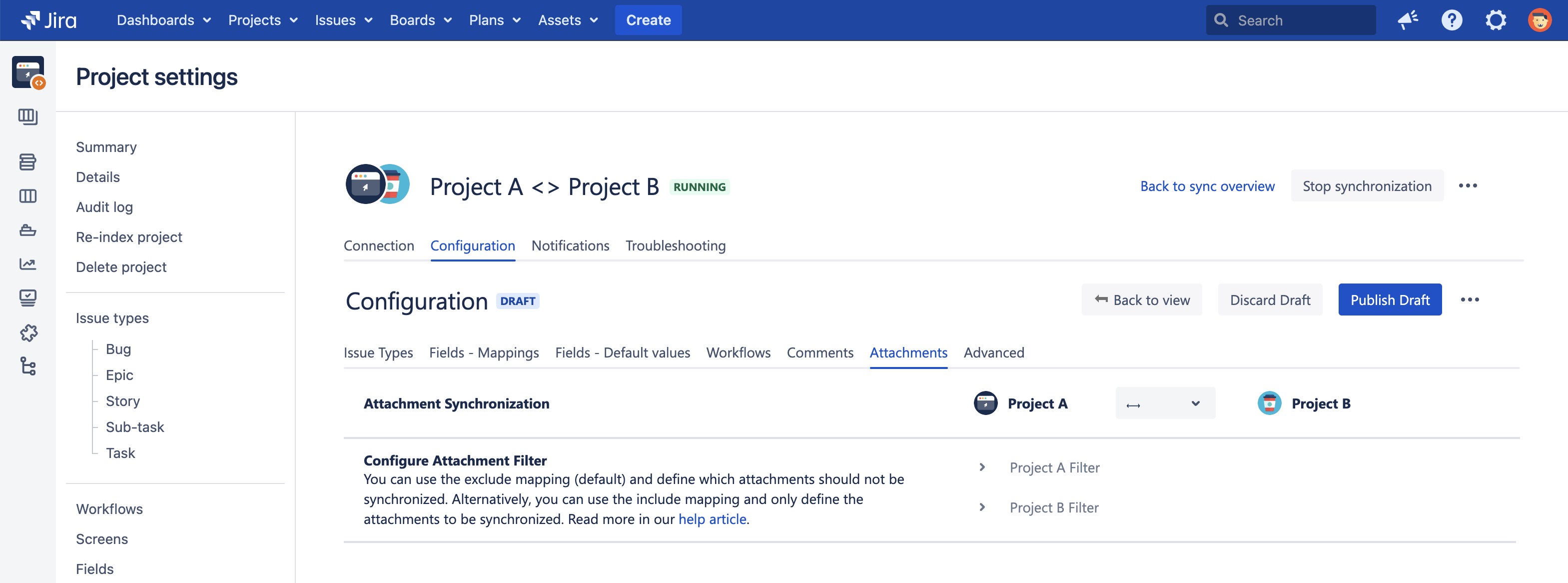Click the Jira logo in header

click(x=48, y=20)
